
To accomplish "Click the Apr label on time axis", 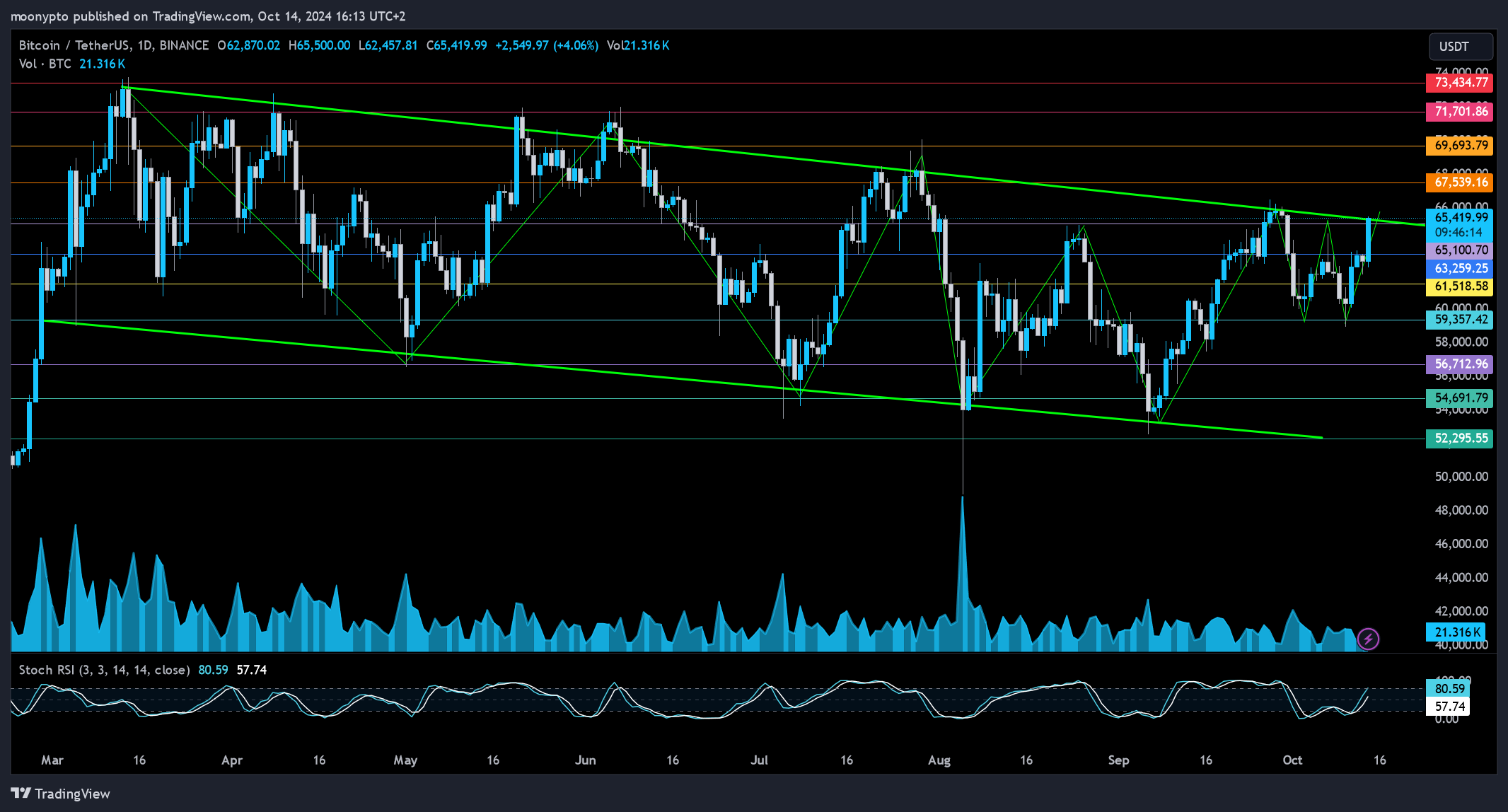I will click(x=232, y=760).
